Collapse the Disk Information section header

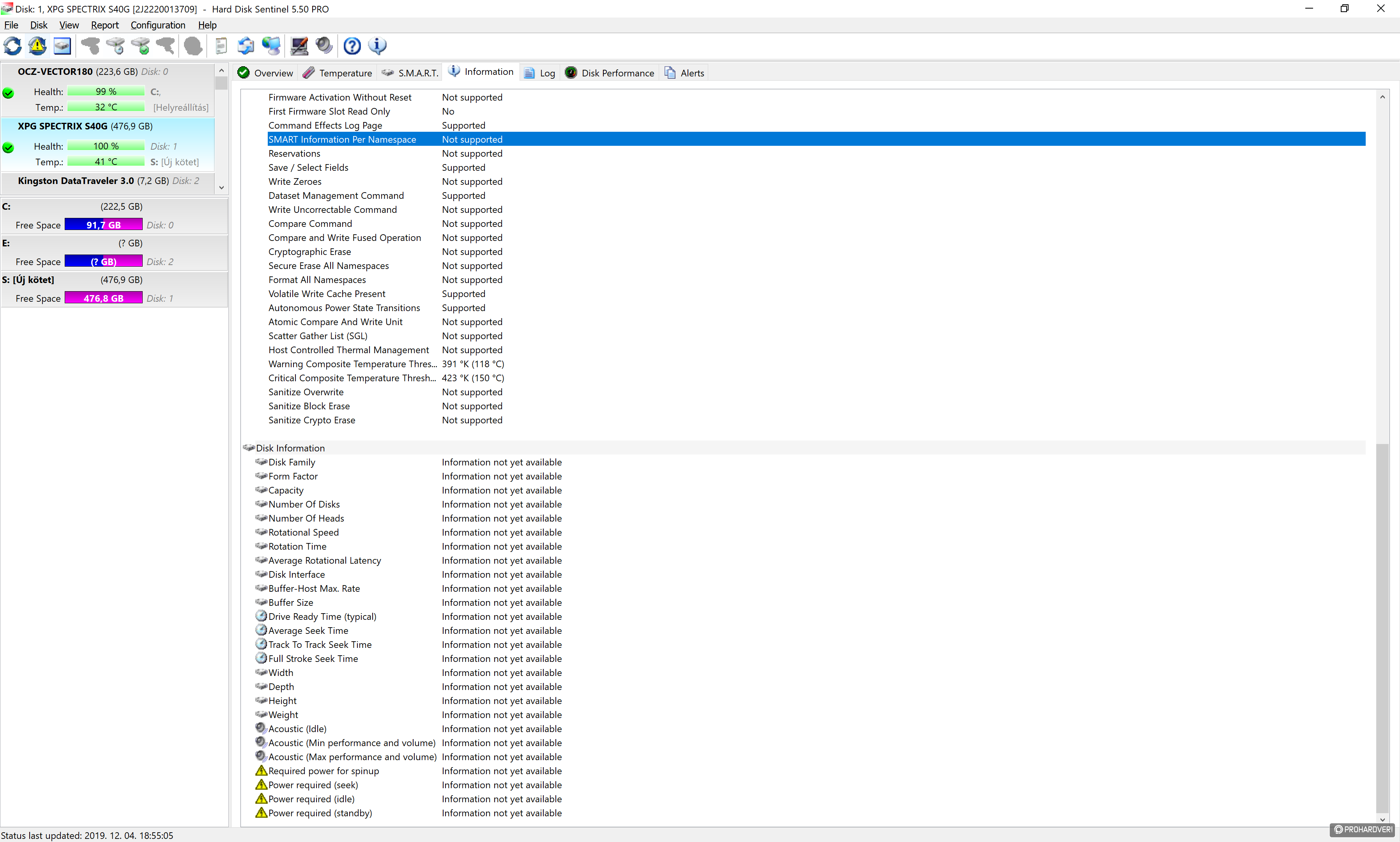289,448
